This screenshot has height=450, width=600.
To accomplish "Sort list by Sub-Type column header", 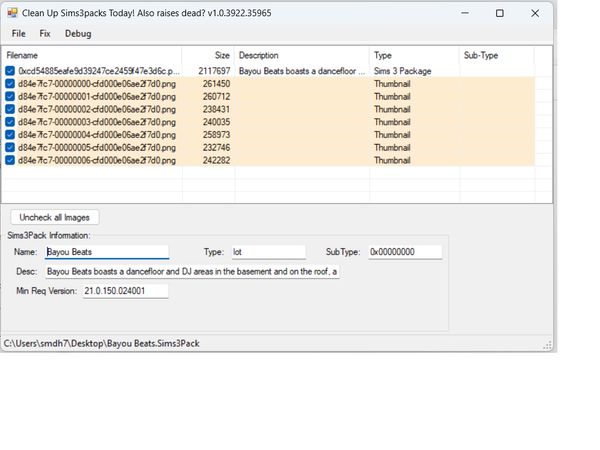I will click(x=497, y=55).
